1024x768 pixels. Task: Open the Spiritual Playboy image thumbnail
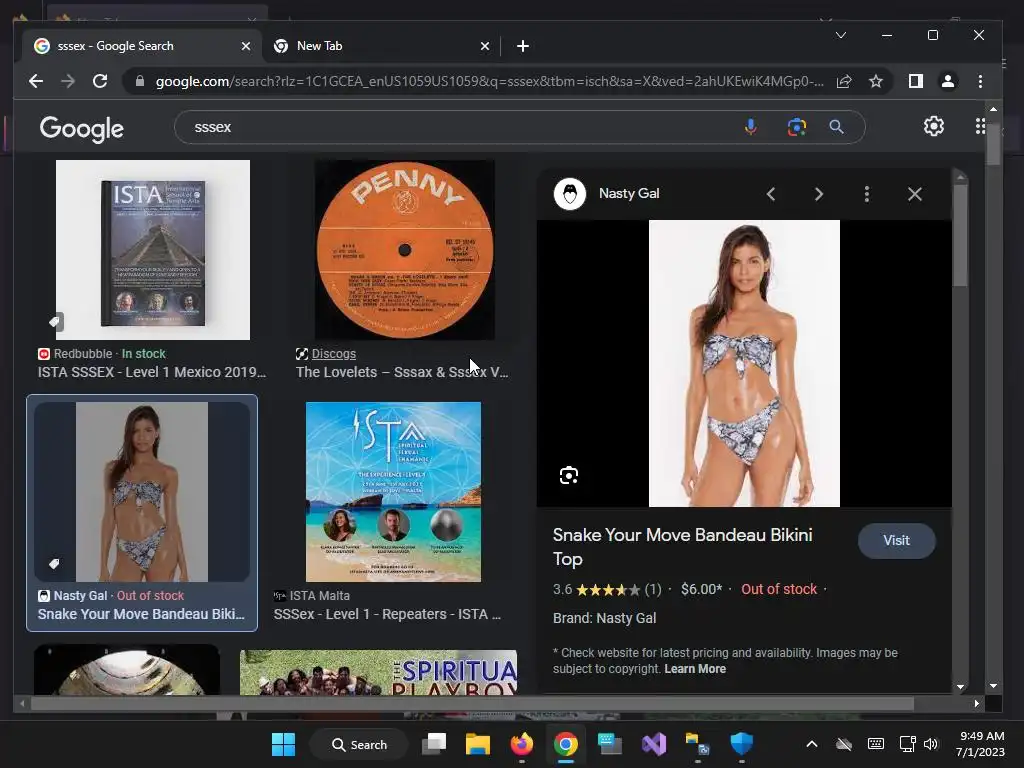pyautogui.click(x=378, y=672)
